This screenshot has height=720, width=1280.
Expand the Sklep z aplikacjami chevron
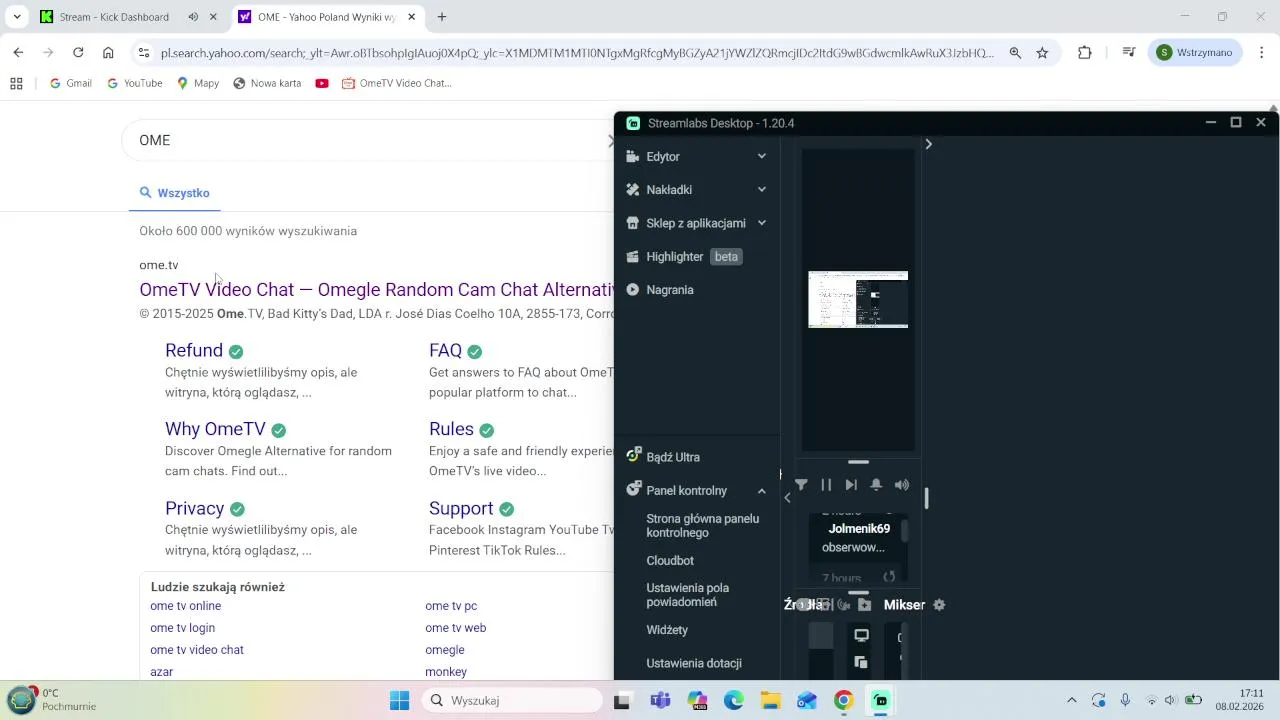(x=762, y=223)
